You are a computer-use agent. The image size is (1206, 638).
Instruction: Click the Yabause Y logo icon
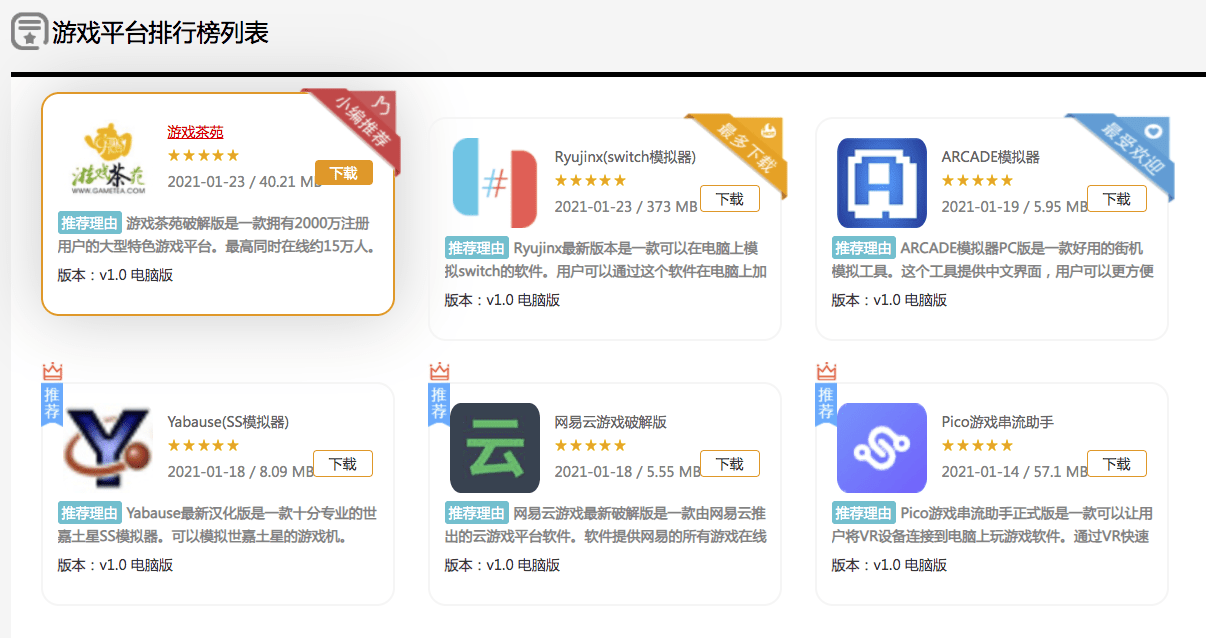[108, 448]
